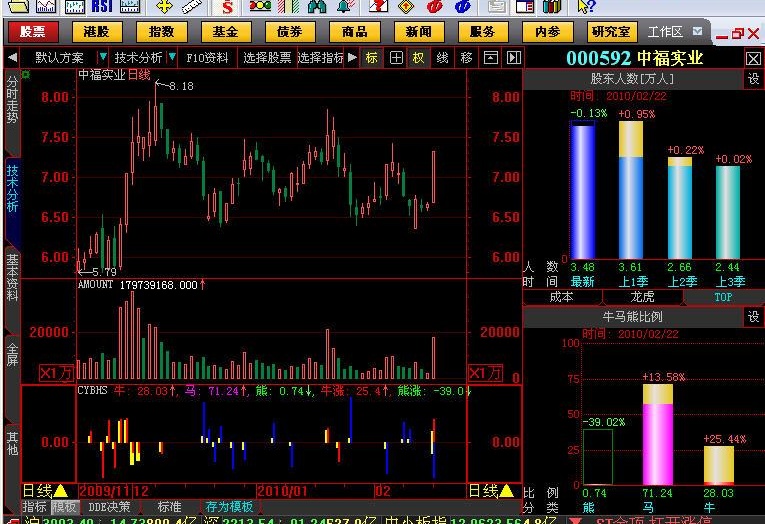
Task: Click the striped bars chart icon
Action: (288, 6)
